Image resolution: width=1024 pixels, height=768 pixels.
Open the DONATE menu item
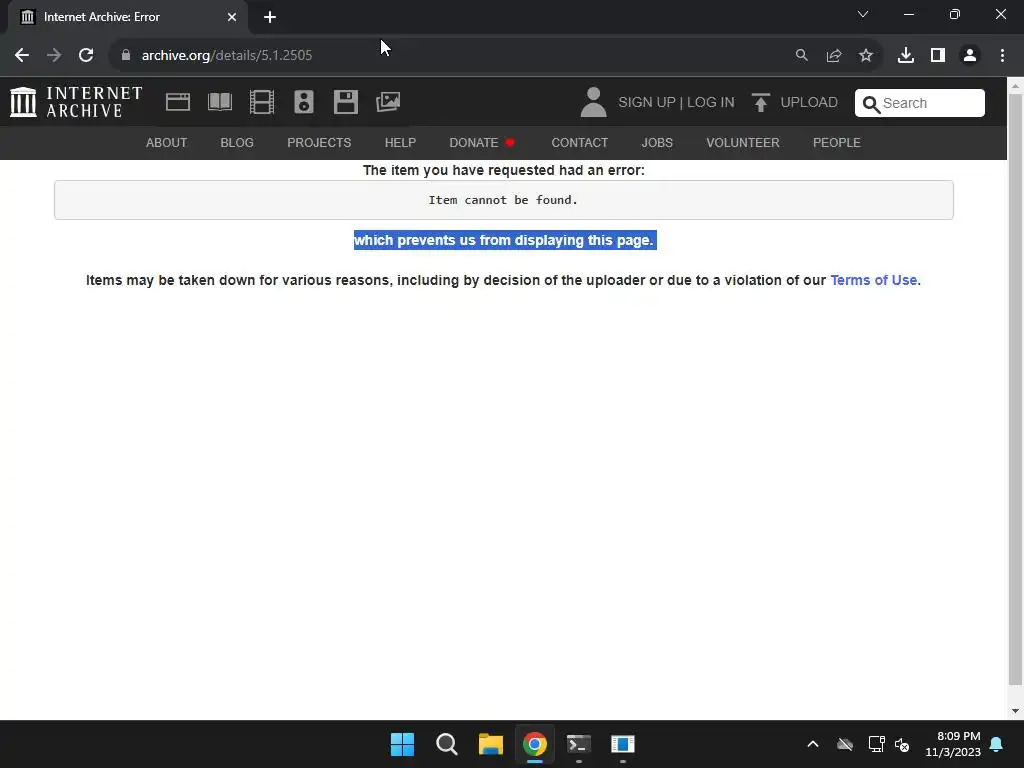click(x=482, y=142)
